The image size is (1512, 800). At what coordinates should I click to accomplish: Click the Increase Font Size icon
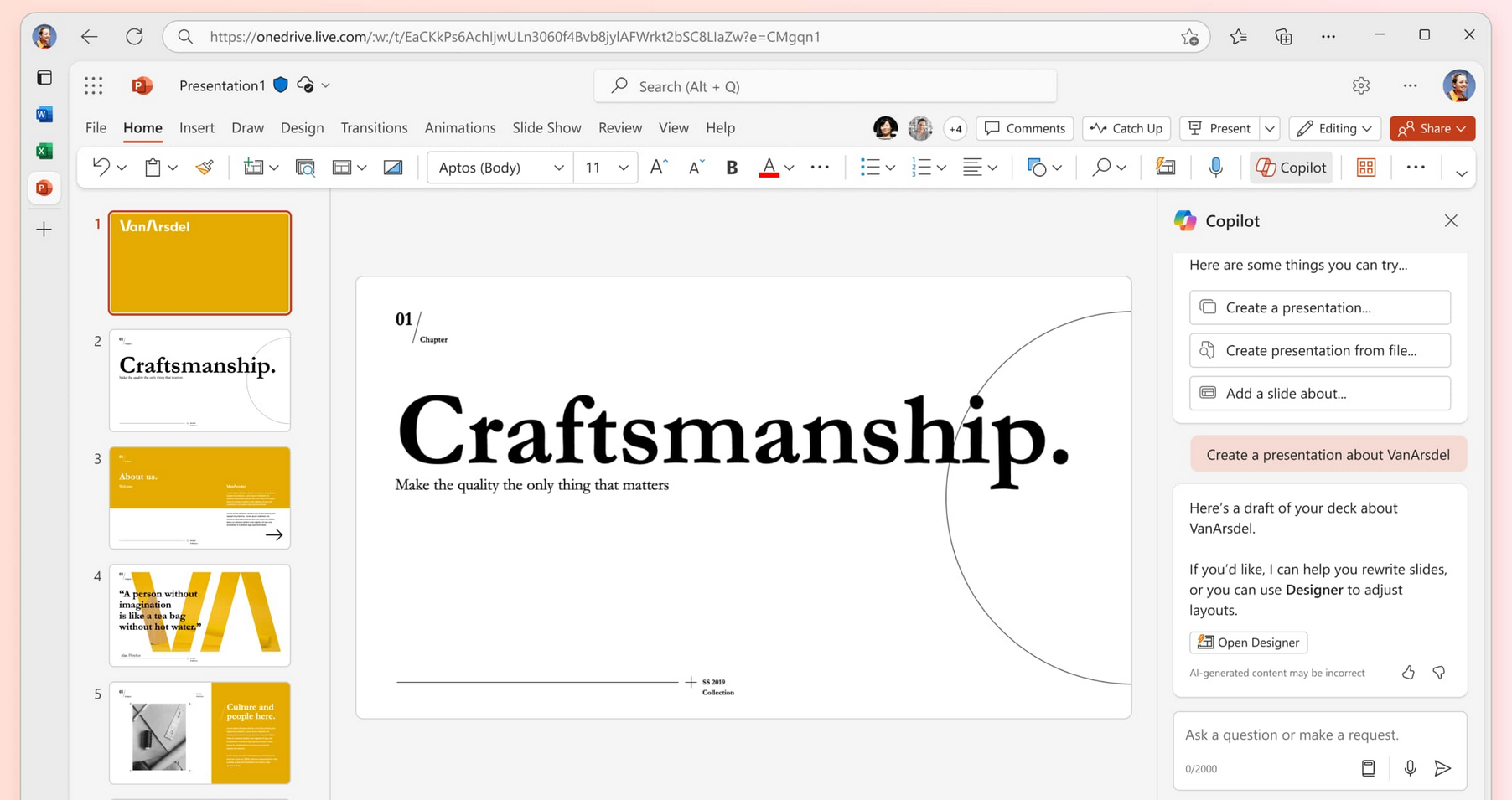coord(659,168)
